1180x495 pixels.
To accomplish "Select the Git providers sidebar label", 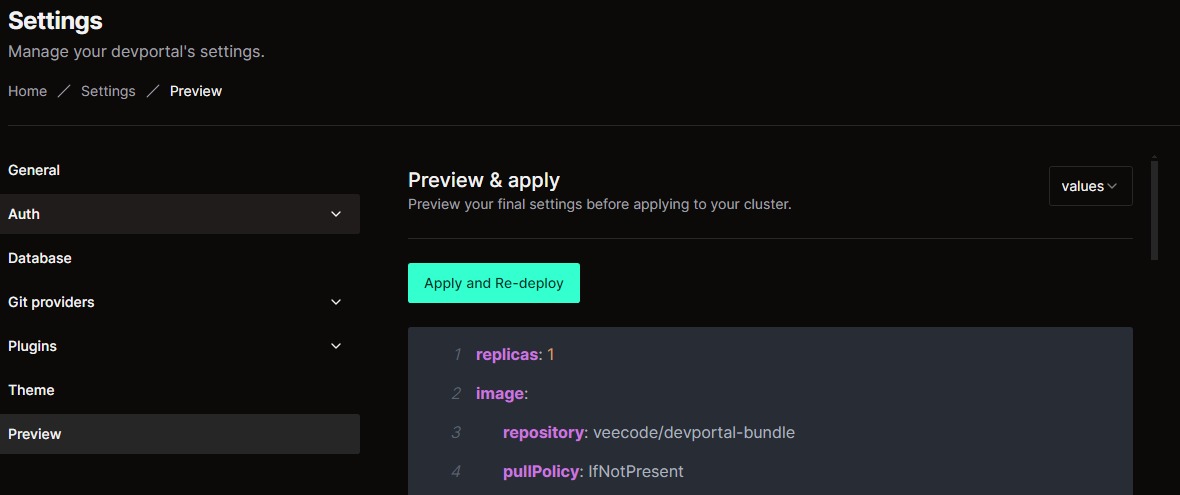I will [51, 302].
